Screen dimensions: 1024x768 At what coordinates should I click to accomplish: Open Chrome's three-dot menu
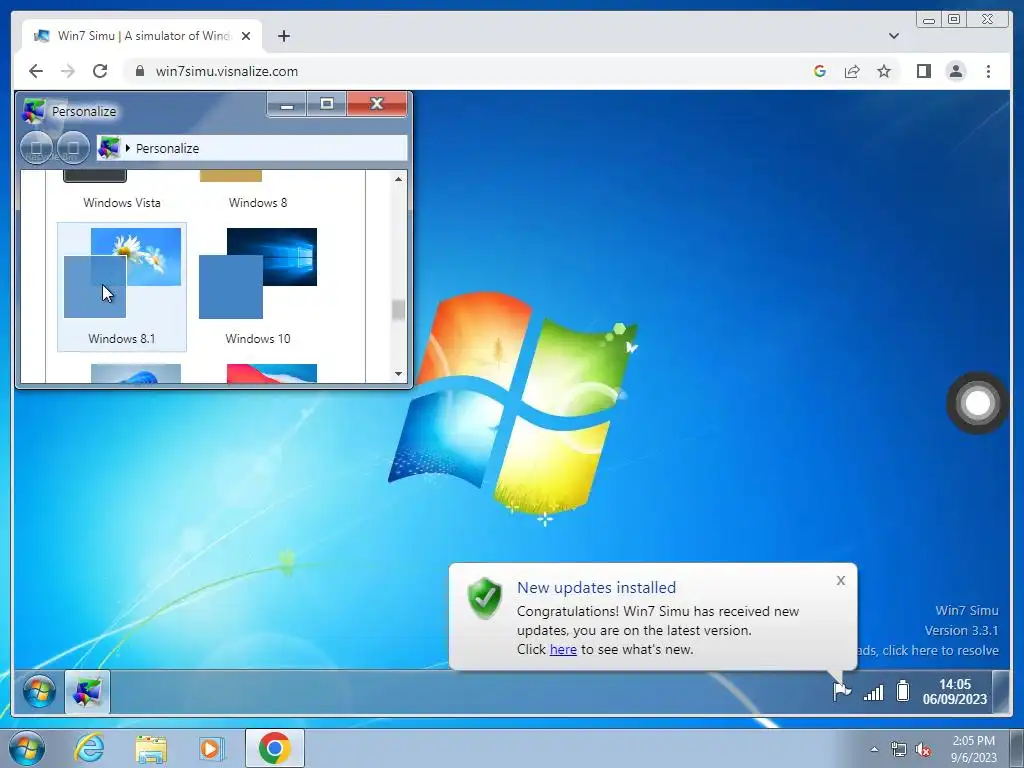[989, 71]
